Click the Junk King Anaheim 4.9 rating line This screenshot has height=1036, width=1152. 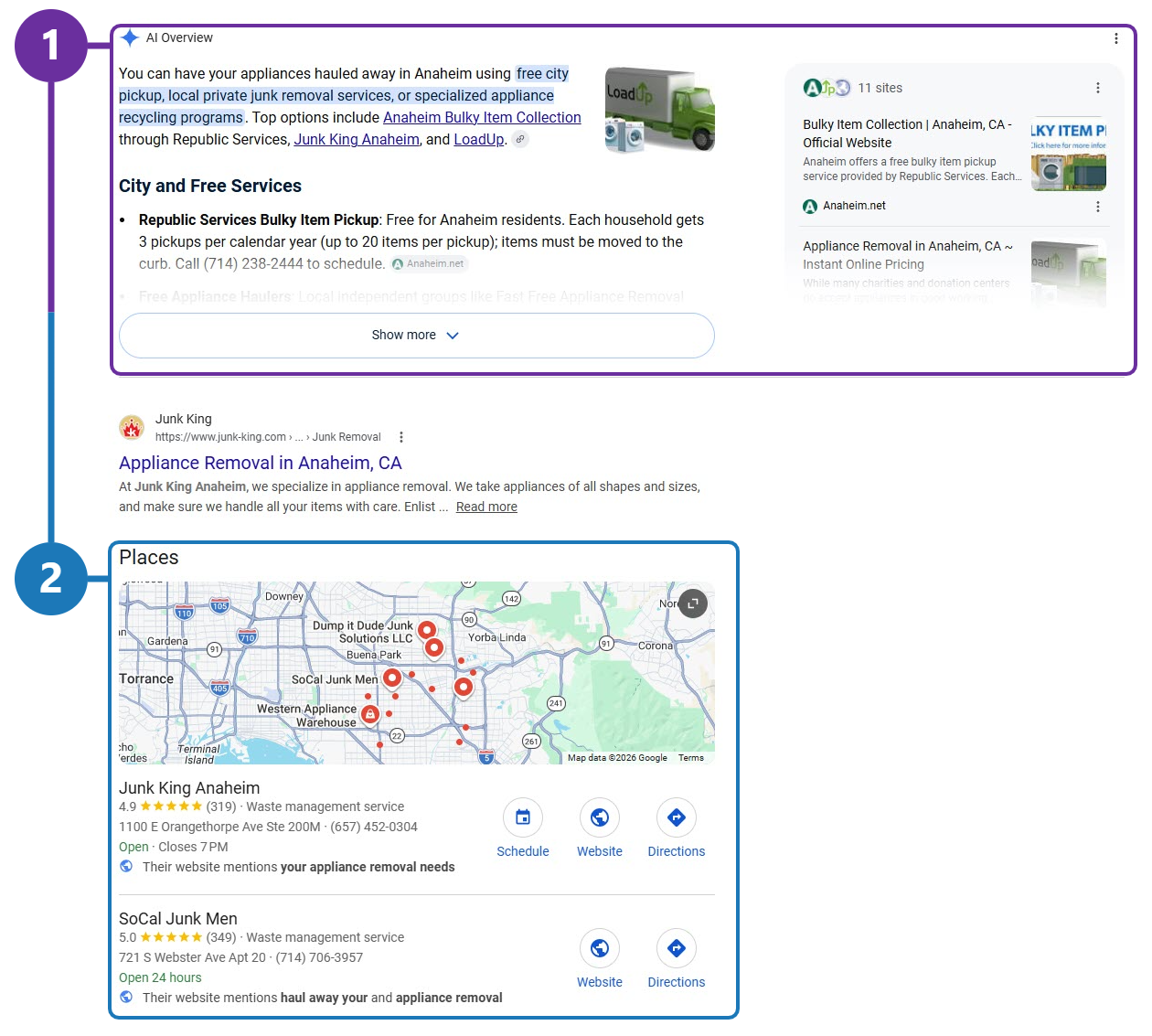click(x=261, y=806)
